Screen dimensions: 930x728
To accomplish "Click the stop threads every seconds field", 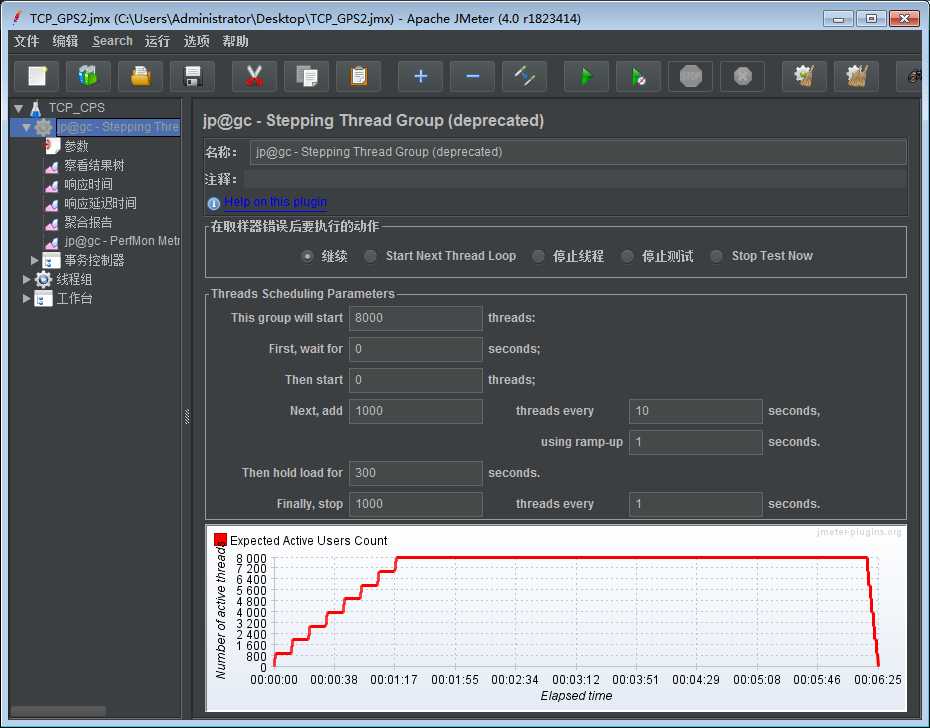I will pos(696,504).
